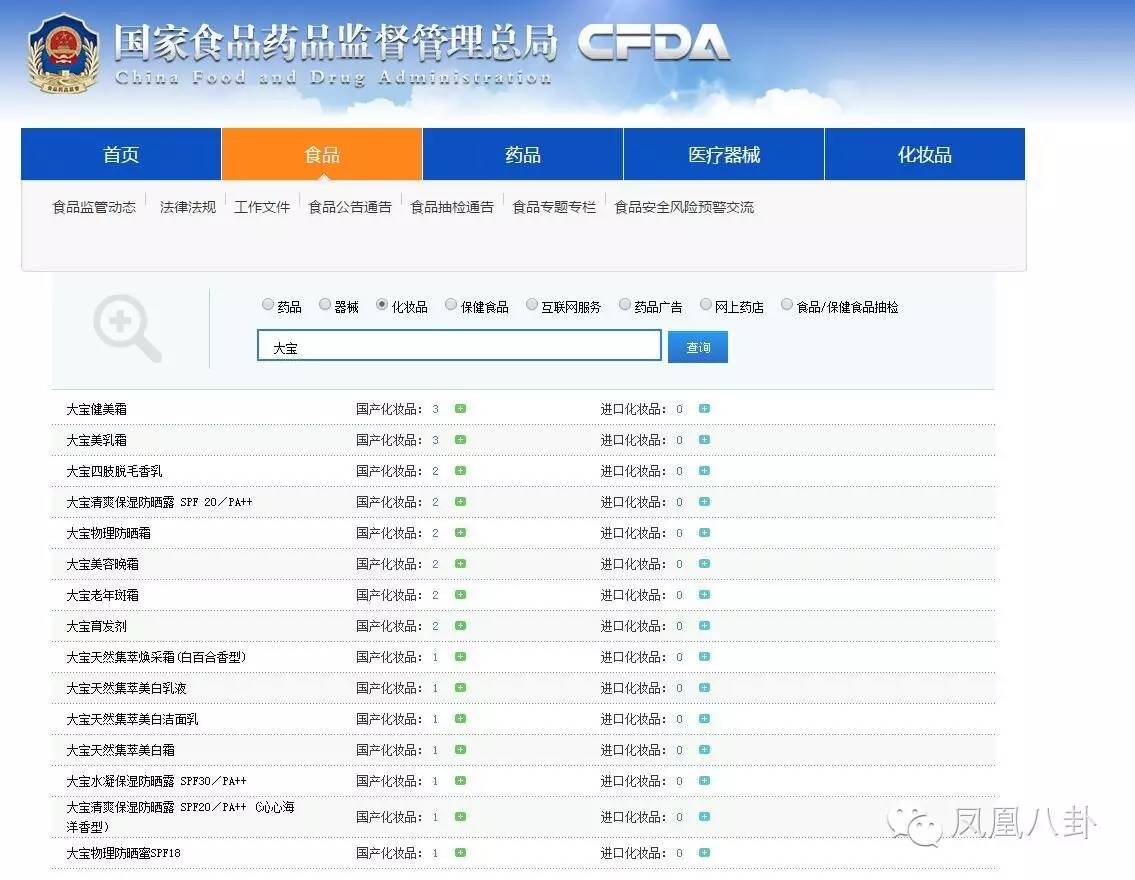This screenshot has height=880, width=1135.
Task: Open the 药品 navigation tab
Action: point(523,154)
